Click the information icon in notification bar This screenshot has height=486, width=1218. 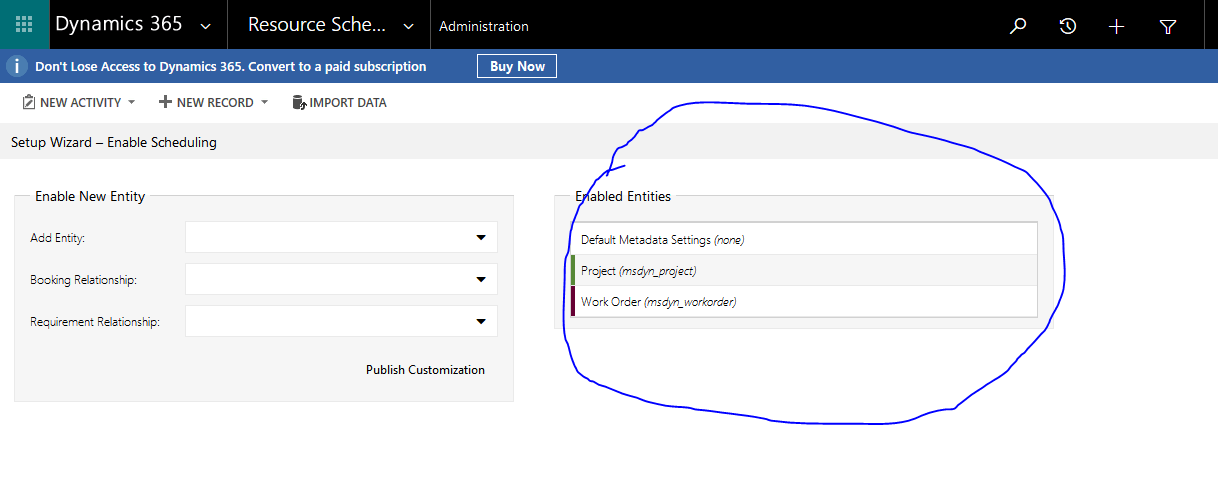(16, 66)
